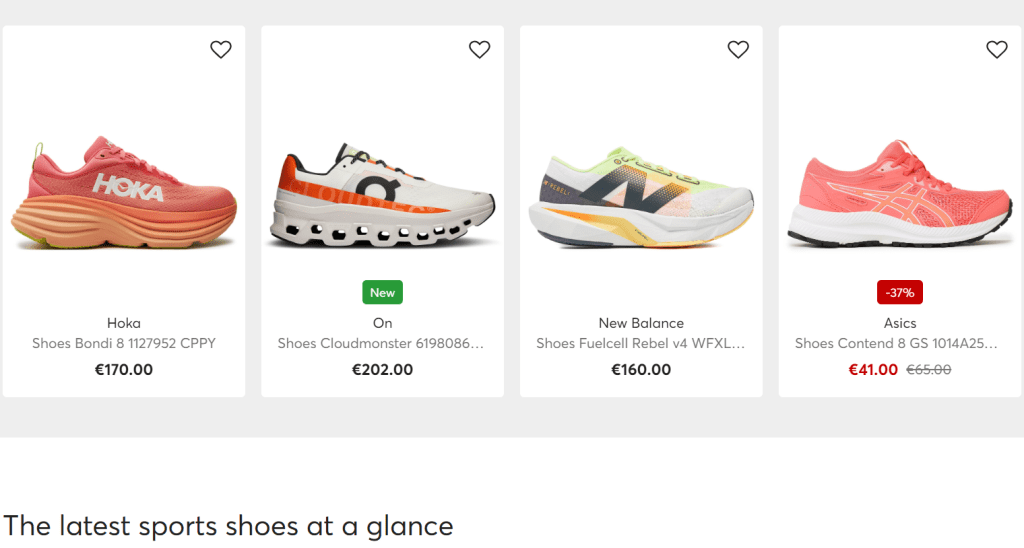Image resolution: width=1024 pixels, height=548 pixels.
Task: Save Asics Contend 8 to wishlist
Action: click(x=997, y=50)
